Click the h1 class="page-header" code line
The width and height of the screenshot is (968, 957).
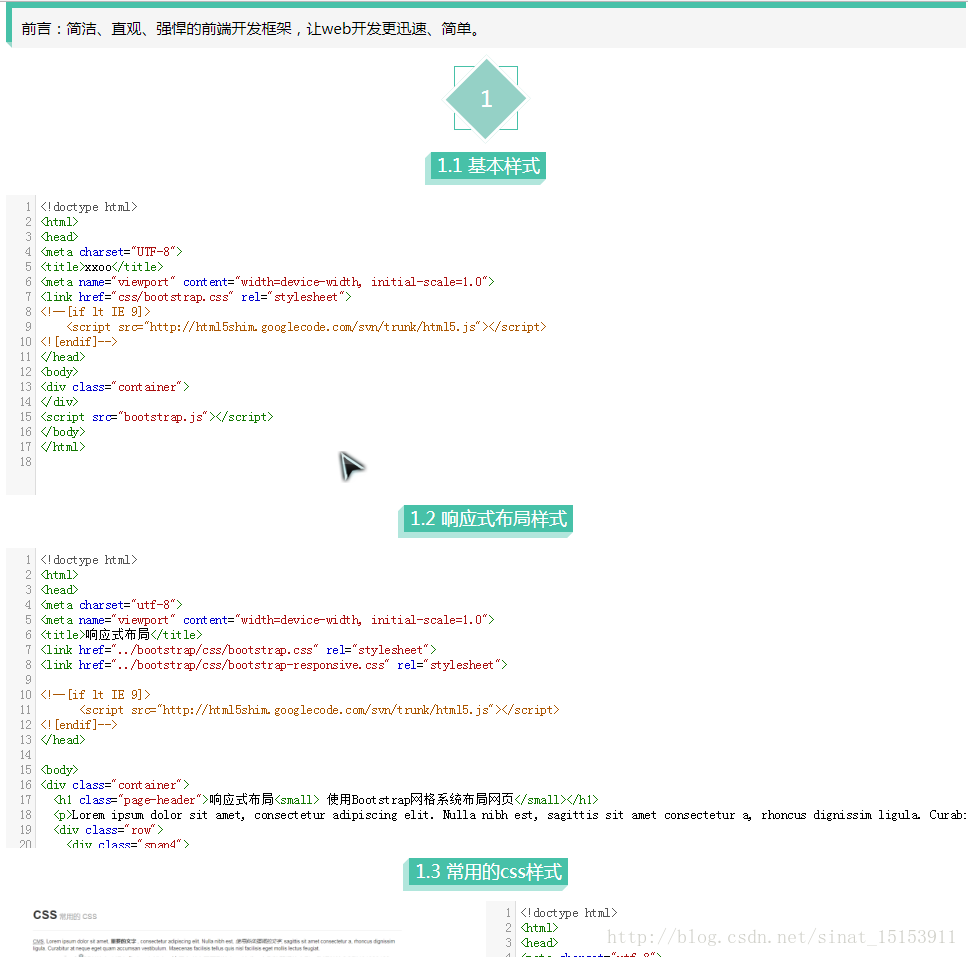(x=326, y=800)
